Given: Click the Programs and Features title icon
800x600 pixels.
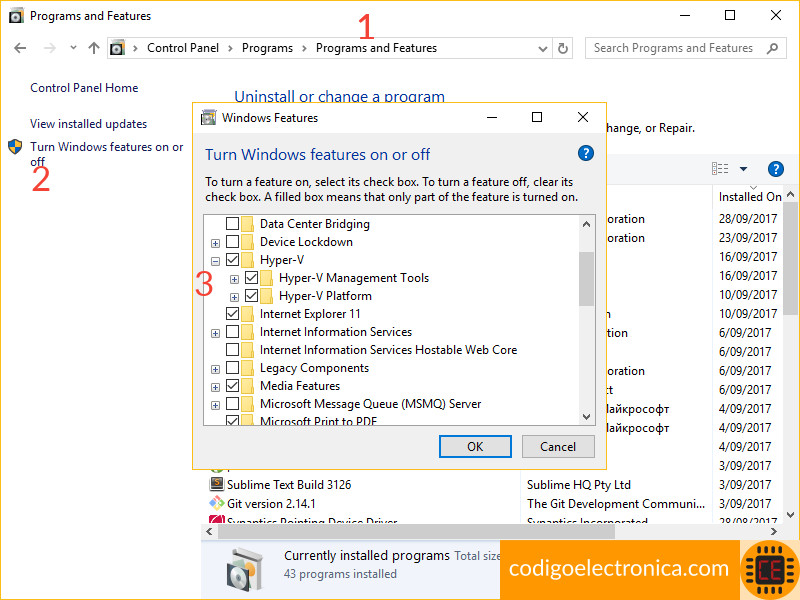Looking at the screenshot, I should [x=16, y=16].
